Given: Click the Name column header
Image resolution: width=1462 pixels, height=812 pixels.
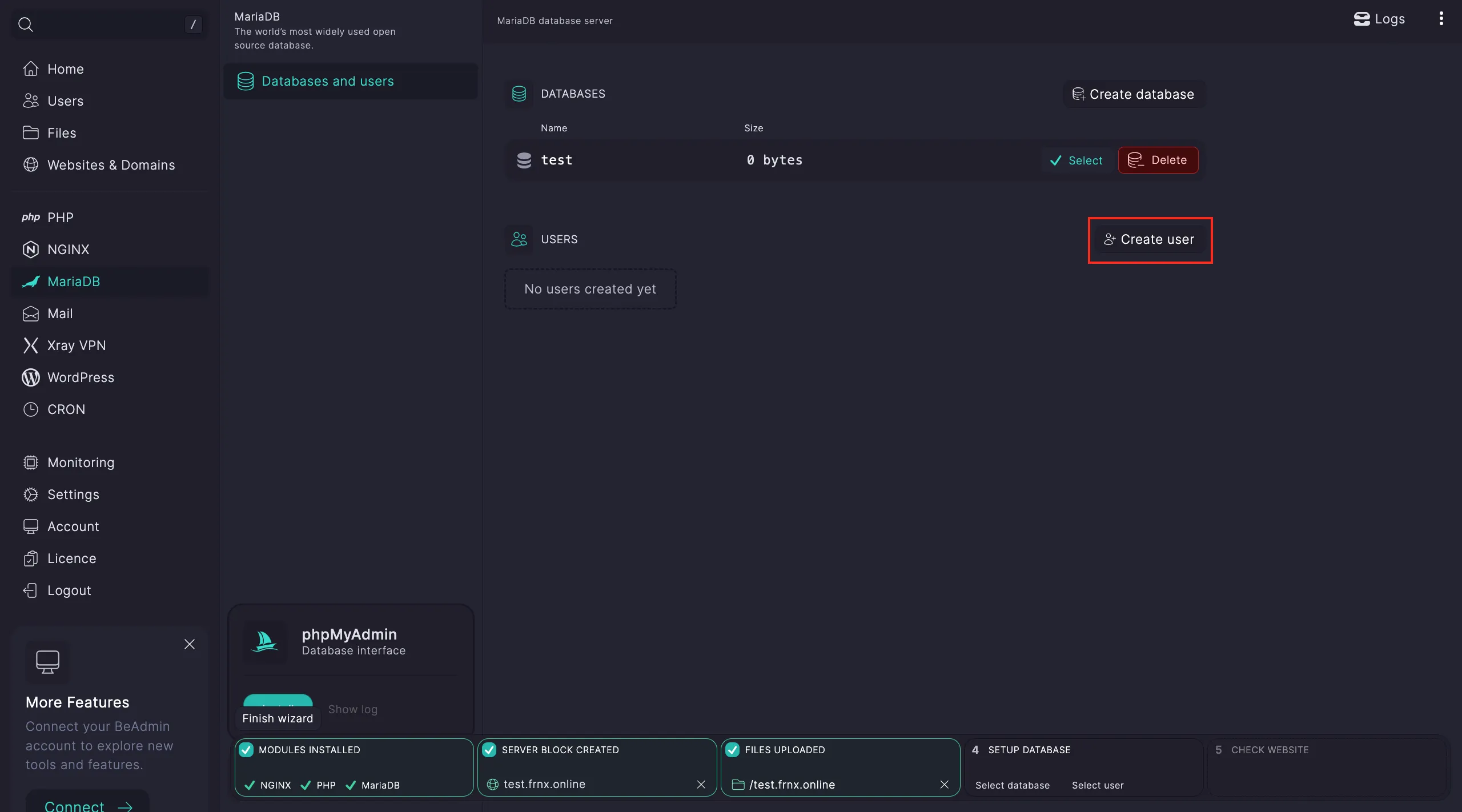Looking at the screenshot, I should coord(554,128).
